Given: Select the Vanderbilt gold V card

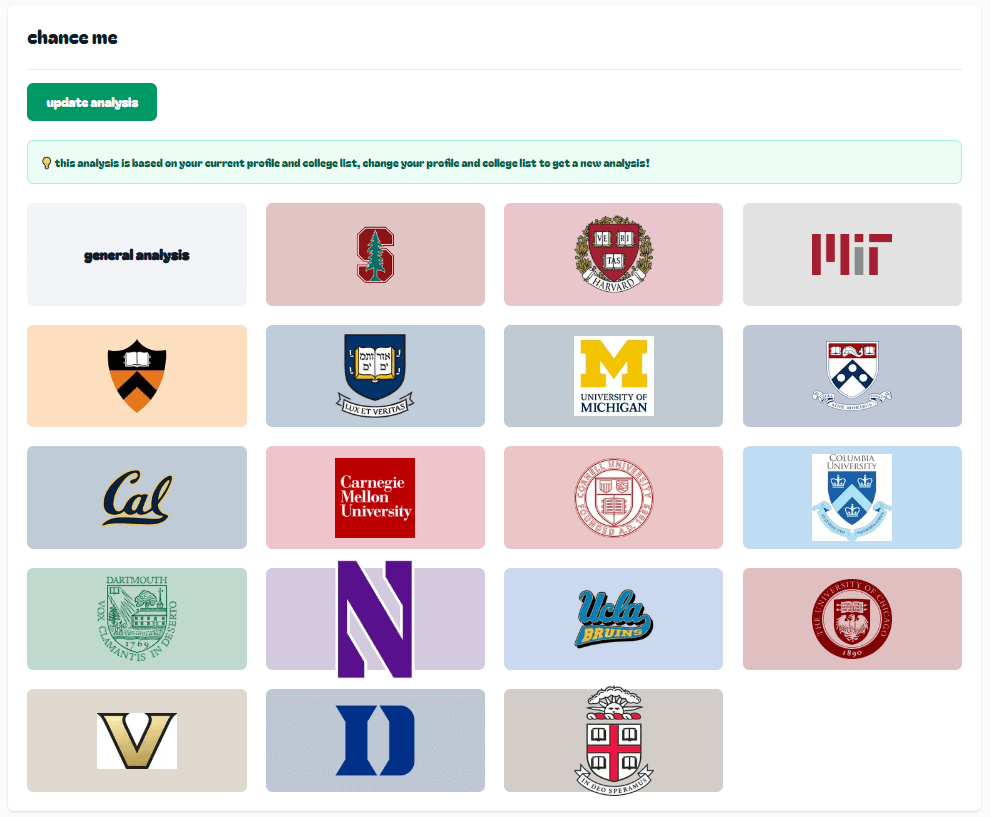Looking at the screenshot, I should pyautogui.click(x=137, y=741).
